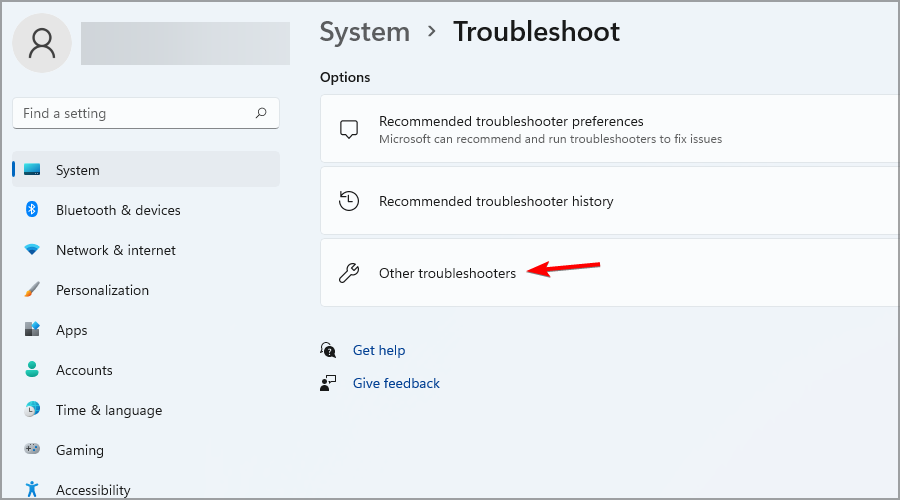Click the Apps icon in sidebar
Image resolution: width=900 pixels, height=500 pixels.
32,329
